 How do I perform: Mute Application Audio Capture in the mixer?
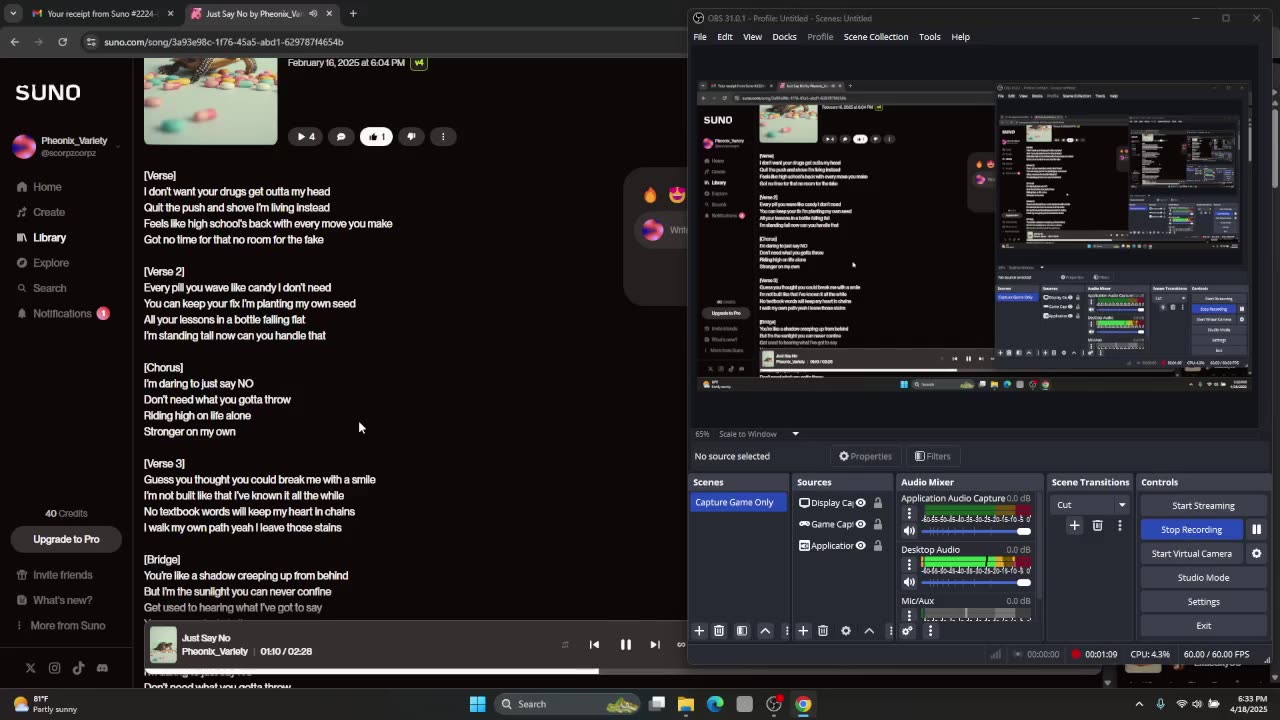coord(909,531)
